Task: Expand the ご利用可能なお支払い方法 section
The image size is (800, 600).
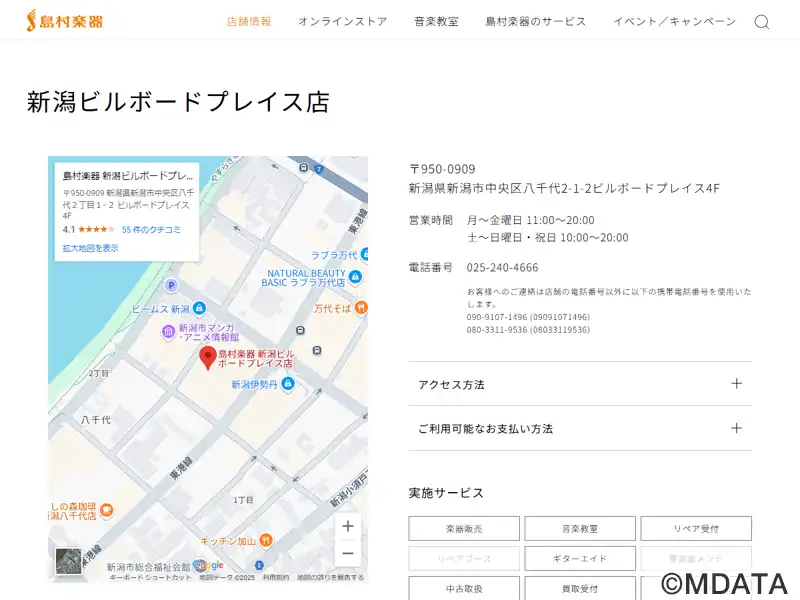Action: 580,429
